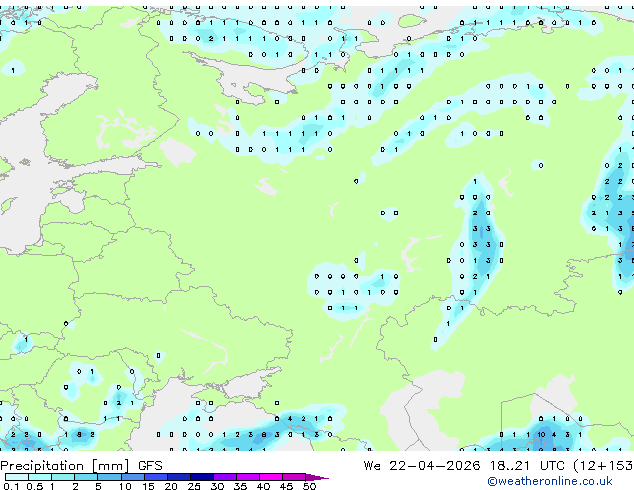Click the '40' legend label

tap(263, 486)
